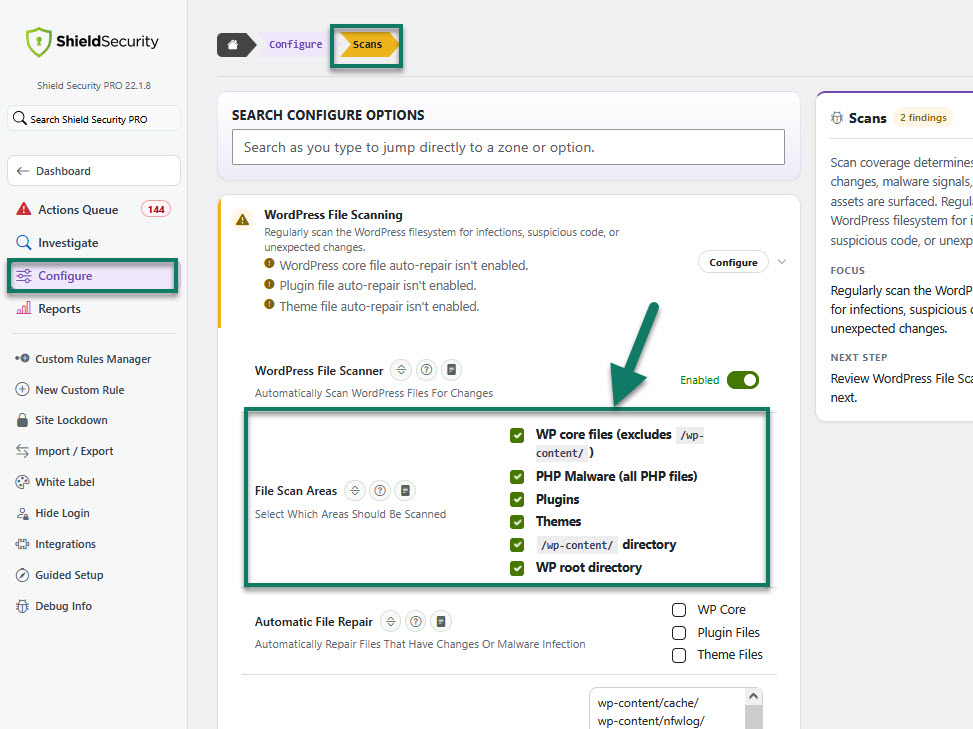The image size is (973, 729).
Task: Click the Debug Info bug icon
Action: coord(22,606)
